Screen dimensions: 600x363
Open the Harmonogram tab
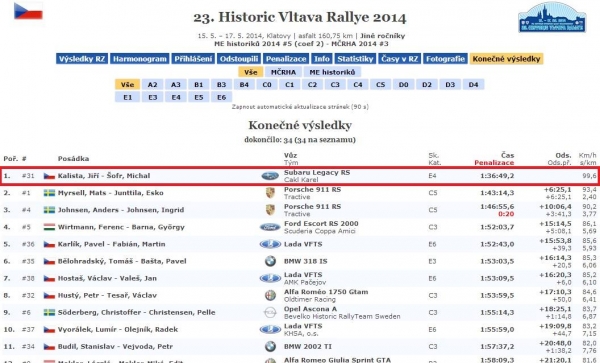(x=140, y=59)
